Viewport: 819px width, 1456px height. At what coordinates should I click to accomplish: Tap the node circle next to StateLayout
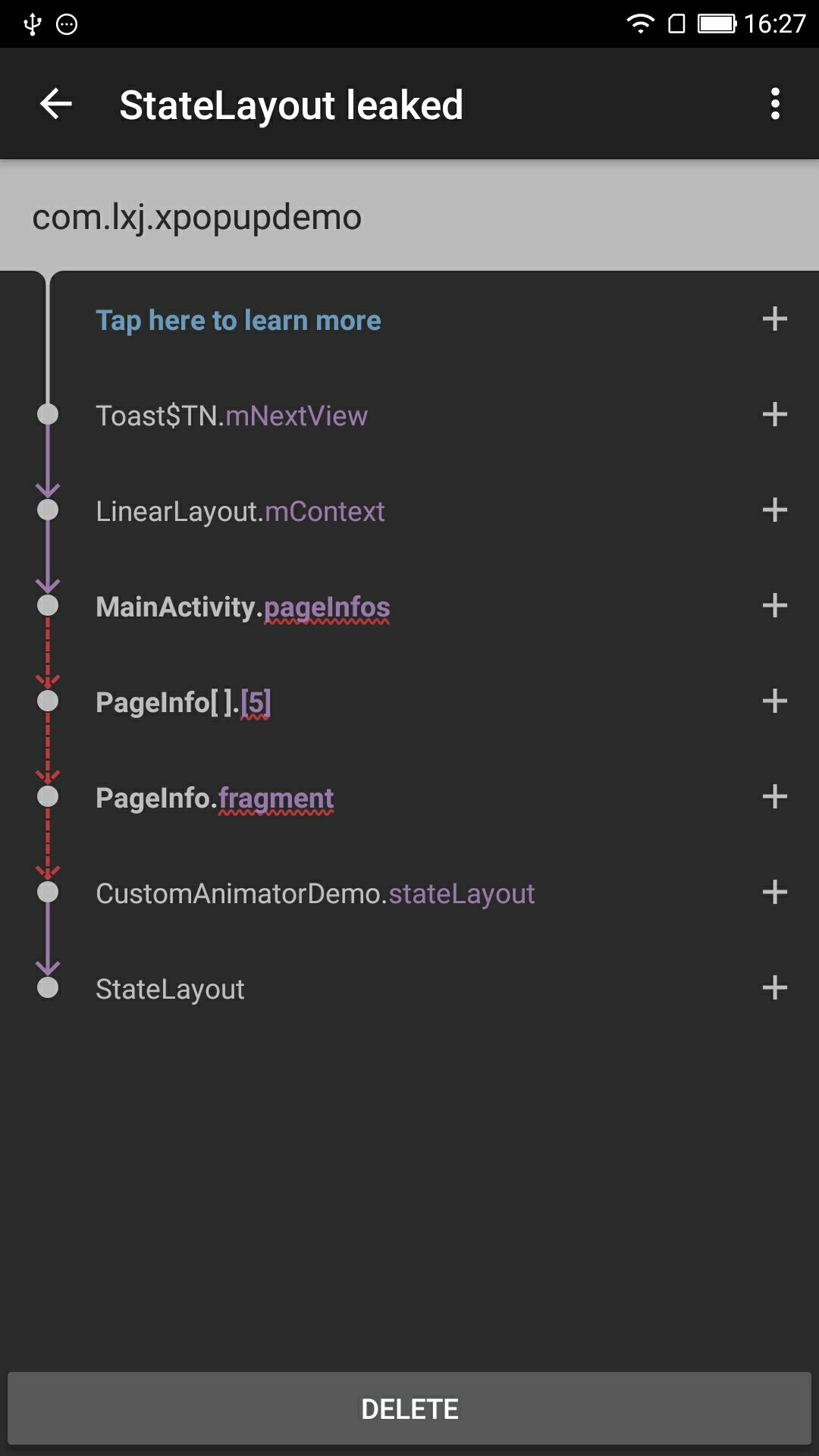tap(49, 988)
